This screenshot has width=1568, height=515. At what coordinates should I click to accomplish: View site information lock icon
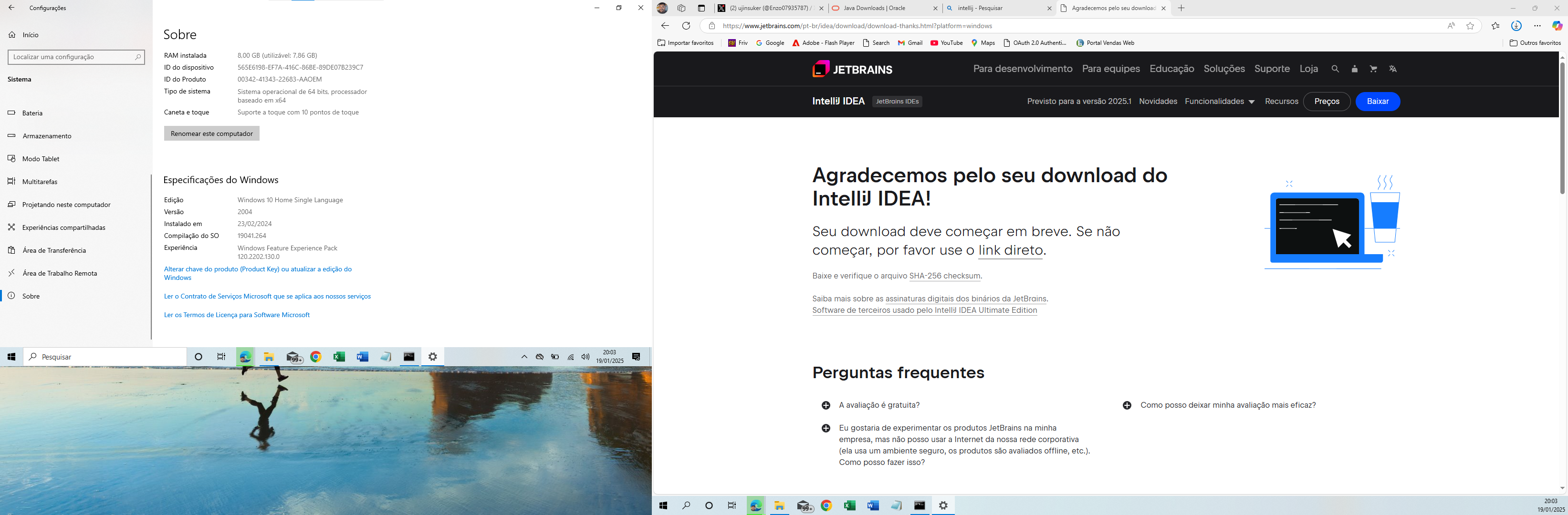coord(711,26)
